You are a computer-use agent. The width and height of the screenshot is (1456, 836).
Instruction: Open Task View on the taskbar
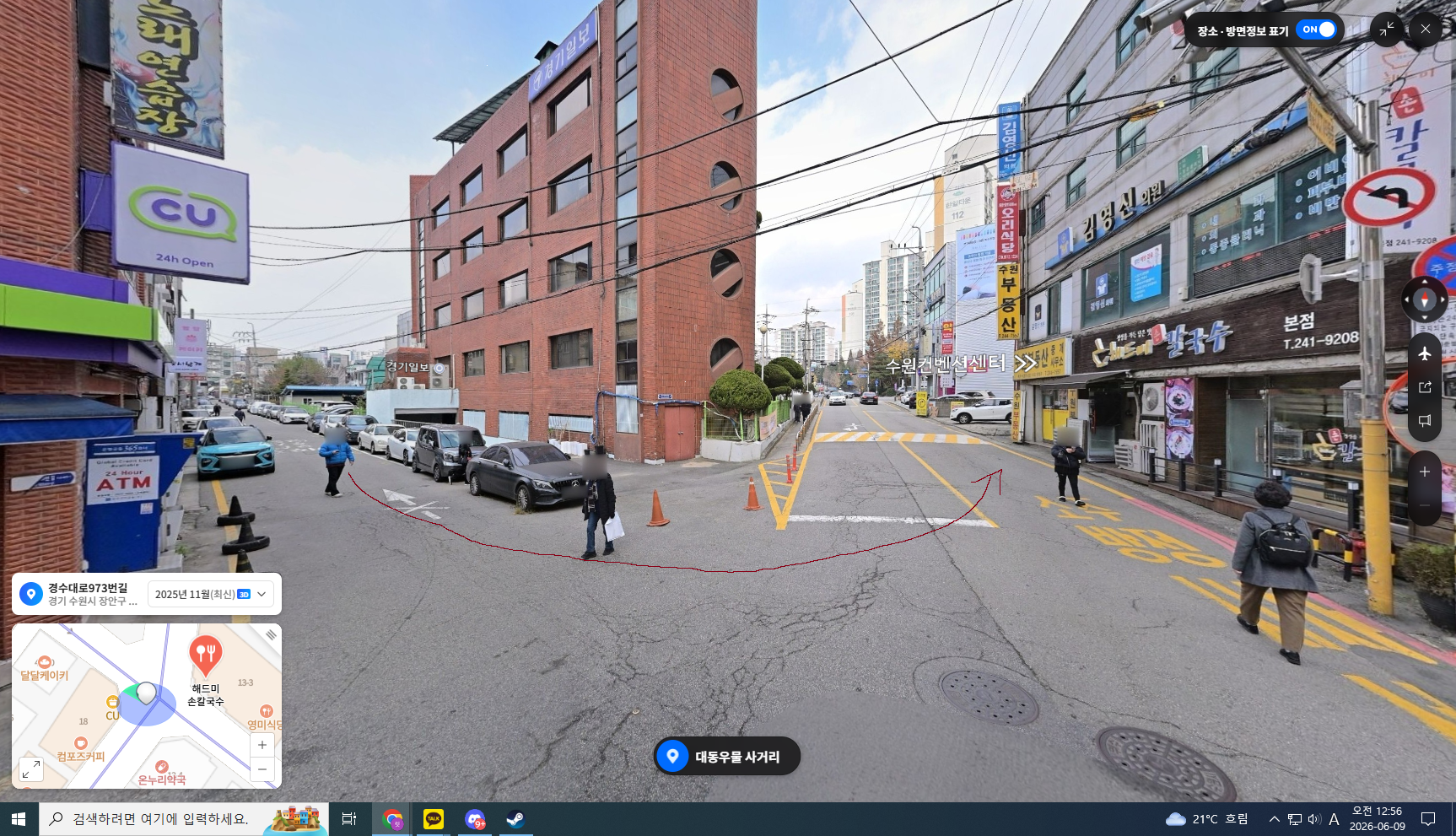point(349,819)
